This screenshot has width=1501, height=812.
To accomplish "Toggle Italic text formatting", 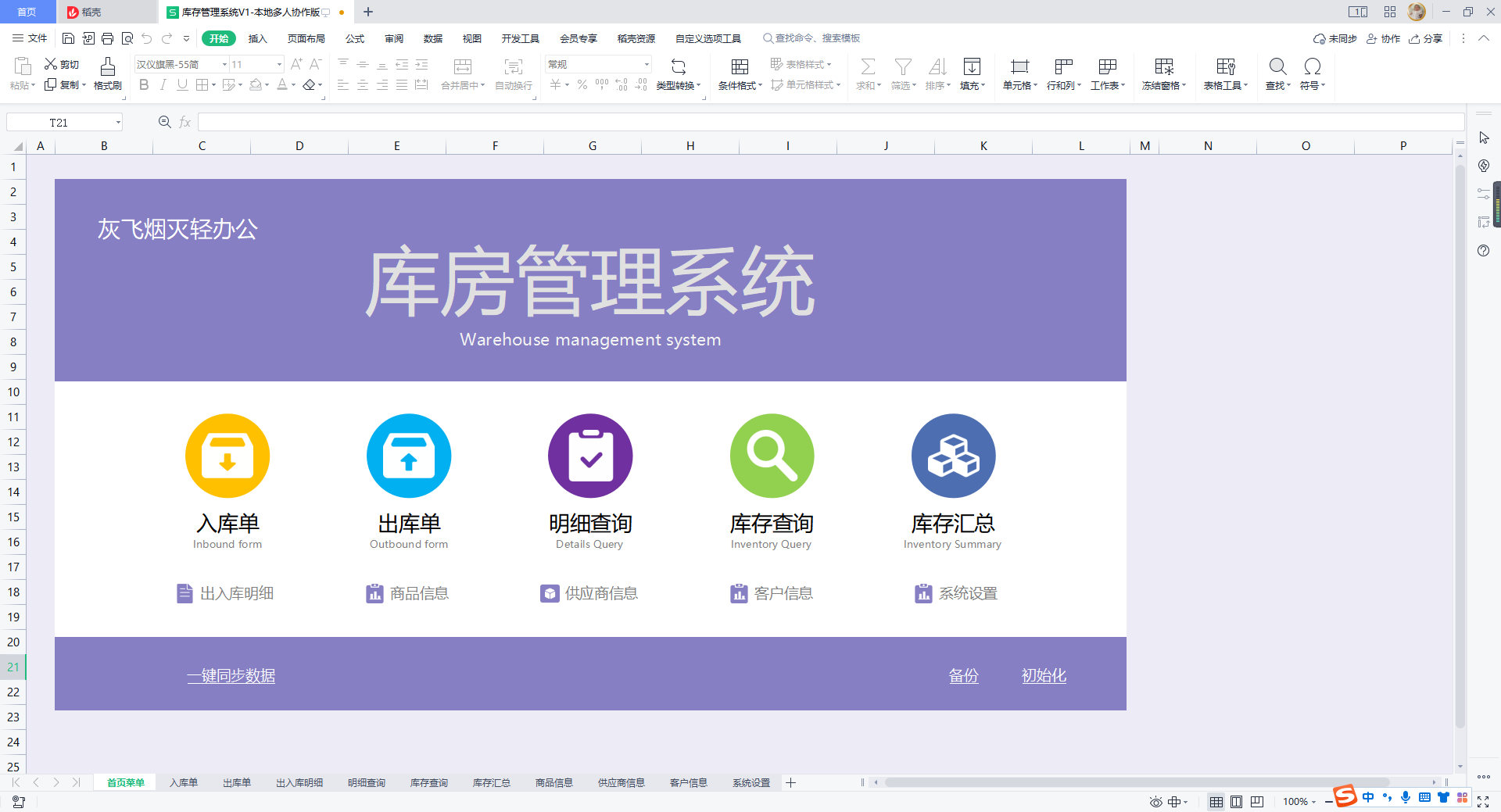I will (x=163, y=85).
